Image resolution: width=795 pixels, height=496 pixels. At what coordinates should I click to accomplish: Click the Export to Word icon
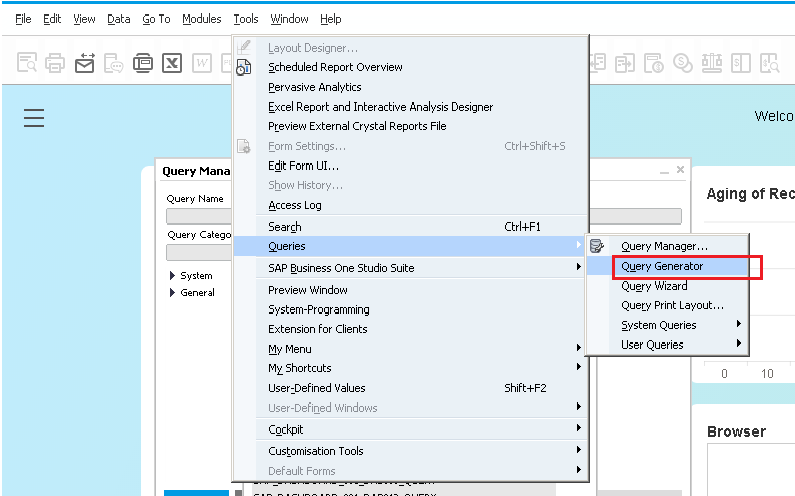201,63
